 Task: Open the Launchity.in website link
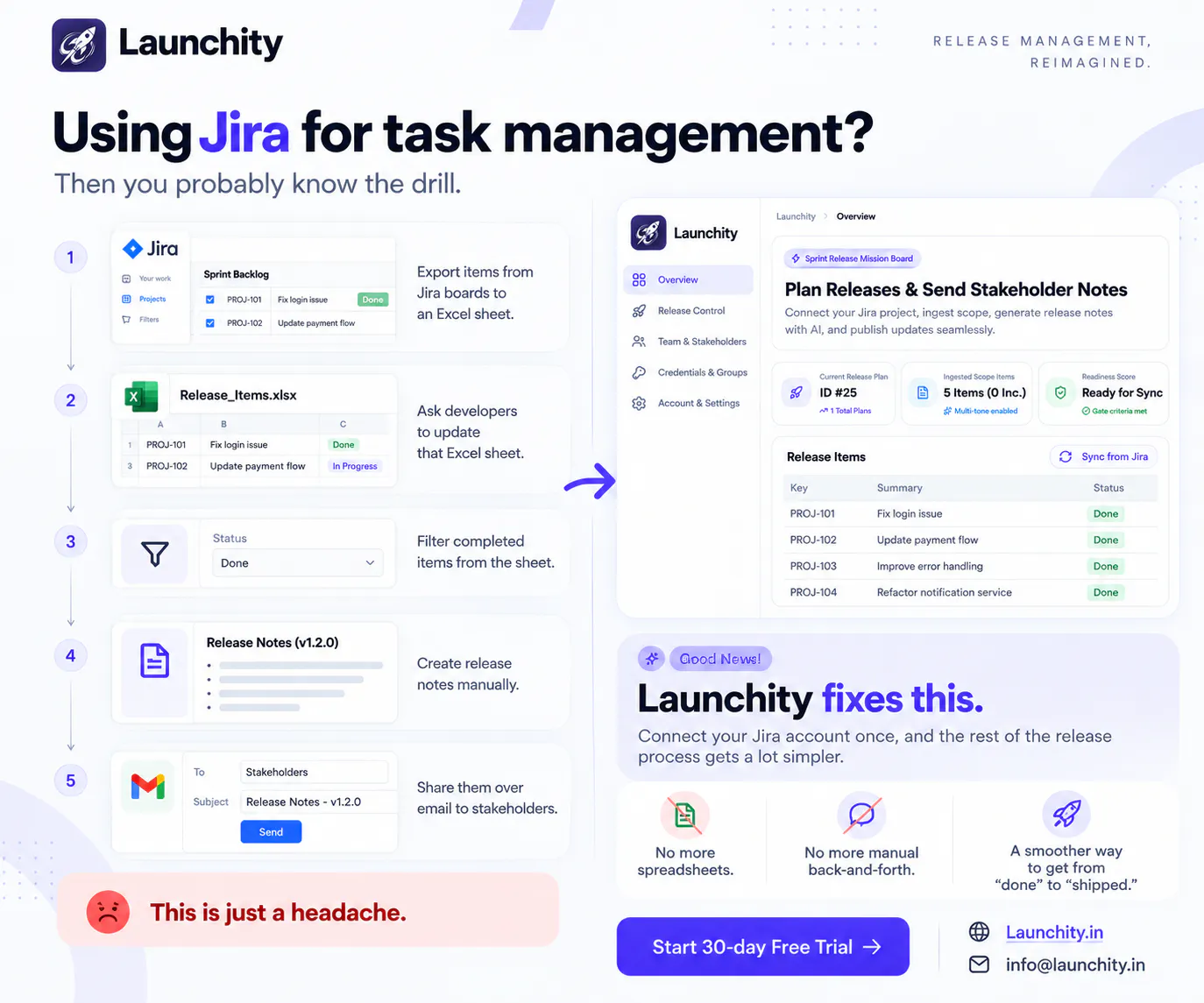click(1054, 932)
